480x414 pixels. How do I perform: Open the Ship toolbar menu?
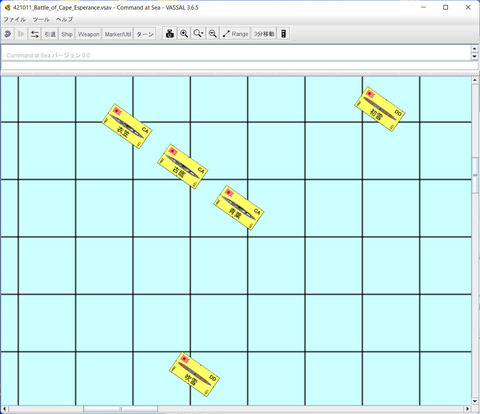tap(67, 34)
